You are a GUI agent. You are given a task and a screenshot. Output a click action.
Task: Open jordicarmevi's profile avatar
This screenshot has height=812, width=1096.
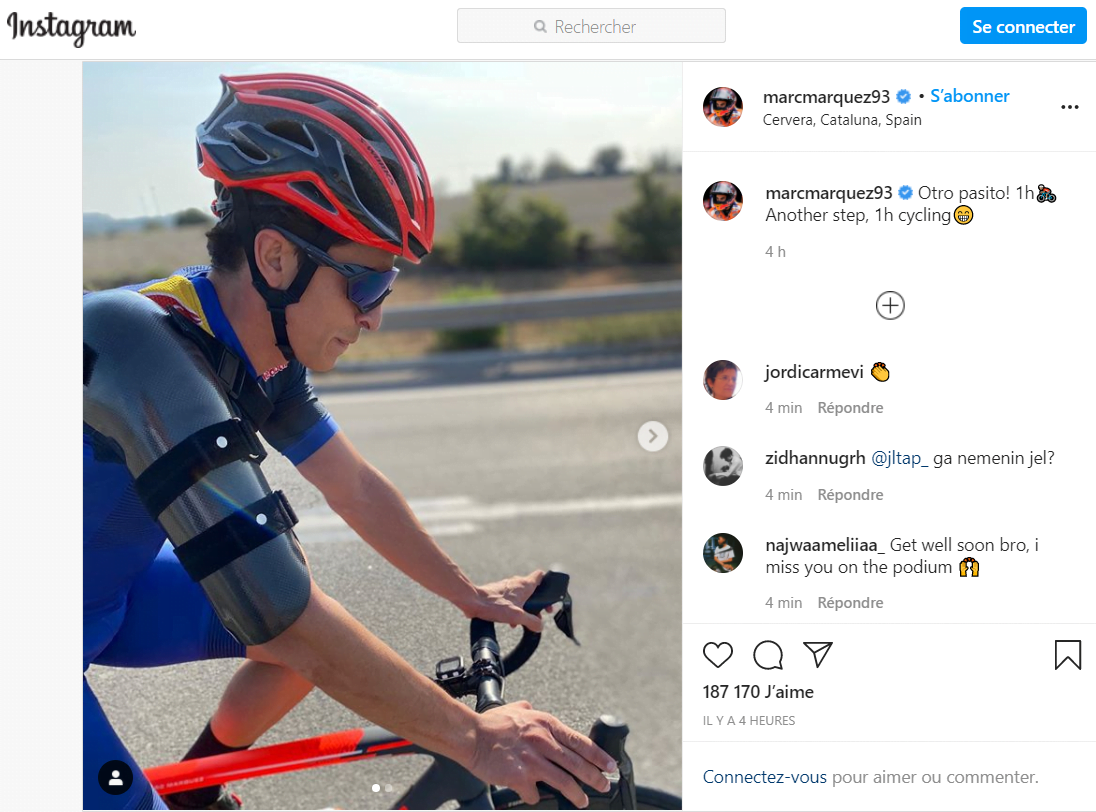723,380
